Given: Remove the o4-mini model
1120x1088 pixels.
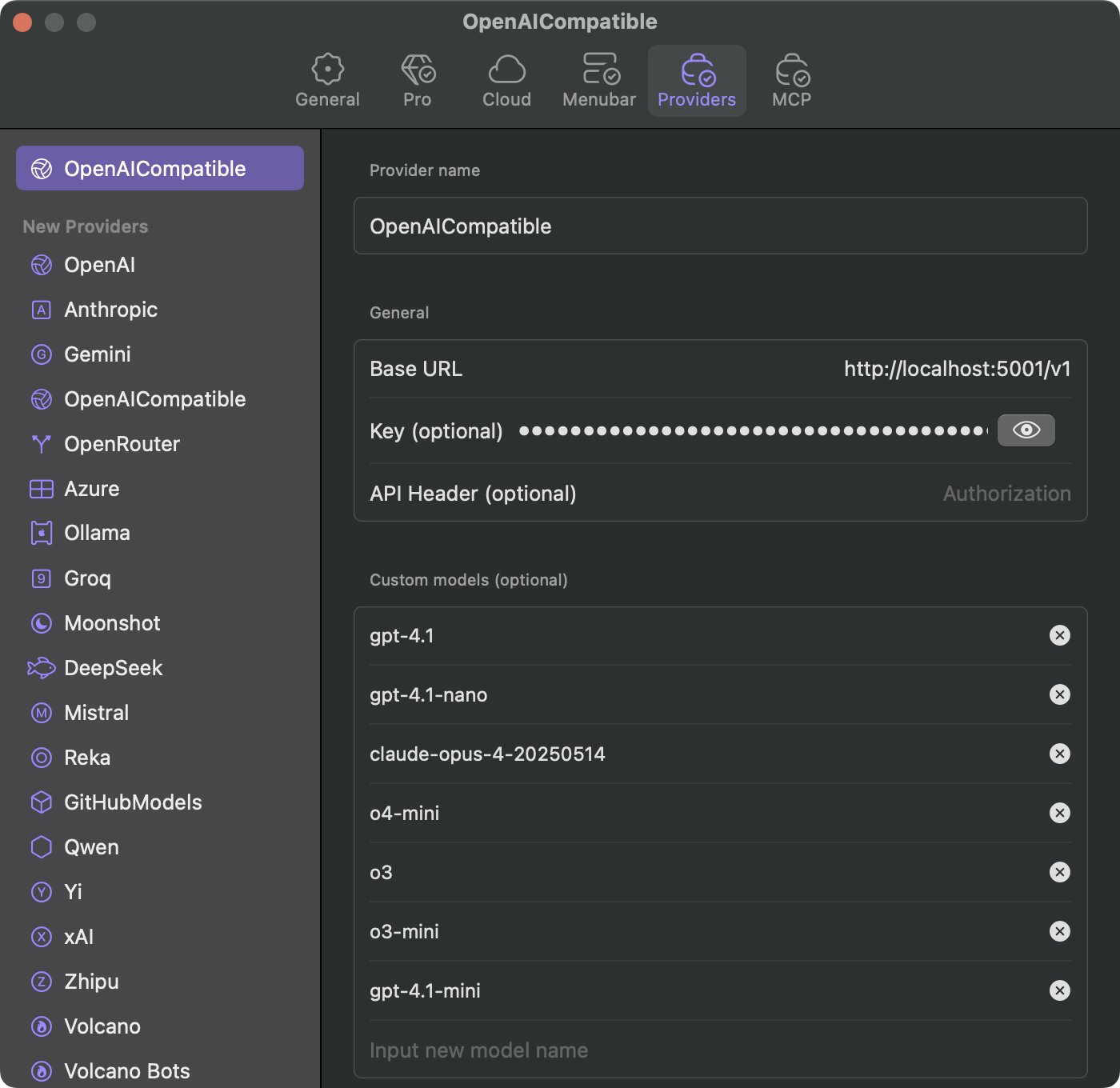Looking at the screenshot, I should click(x=1060, y=813).
